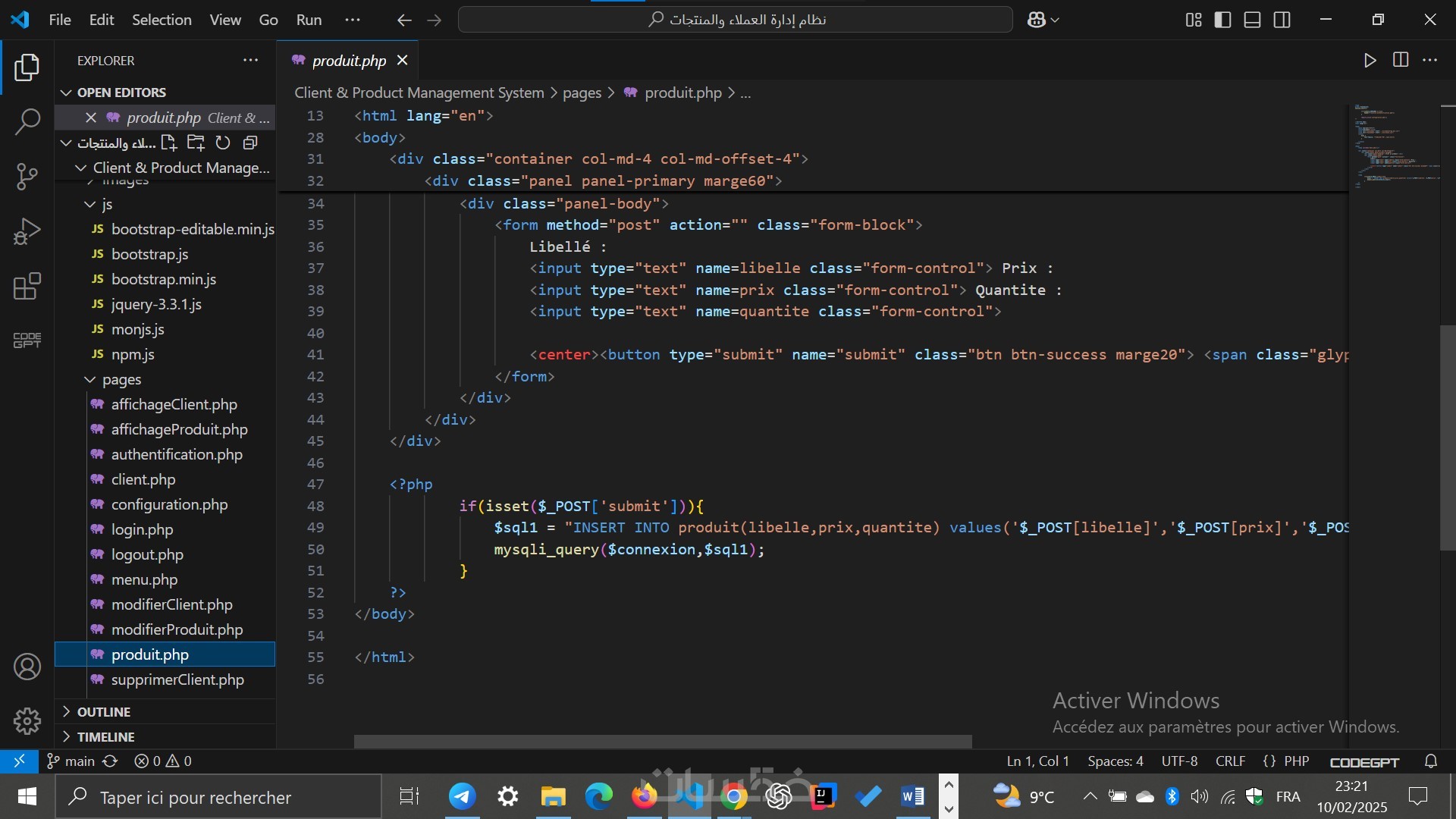Refresh the Explorer file tree

coord(223,143)
